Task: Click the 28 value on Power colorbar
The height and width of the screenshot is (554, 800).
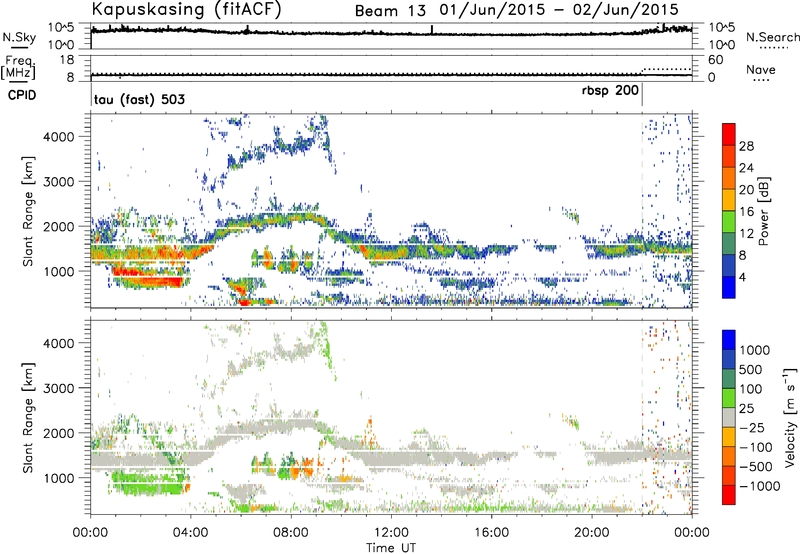Action: [746, 146]
